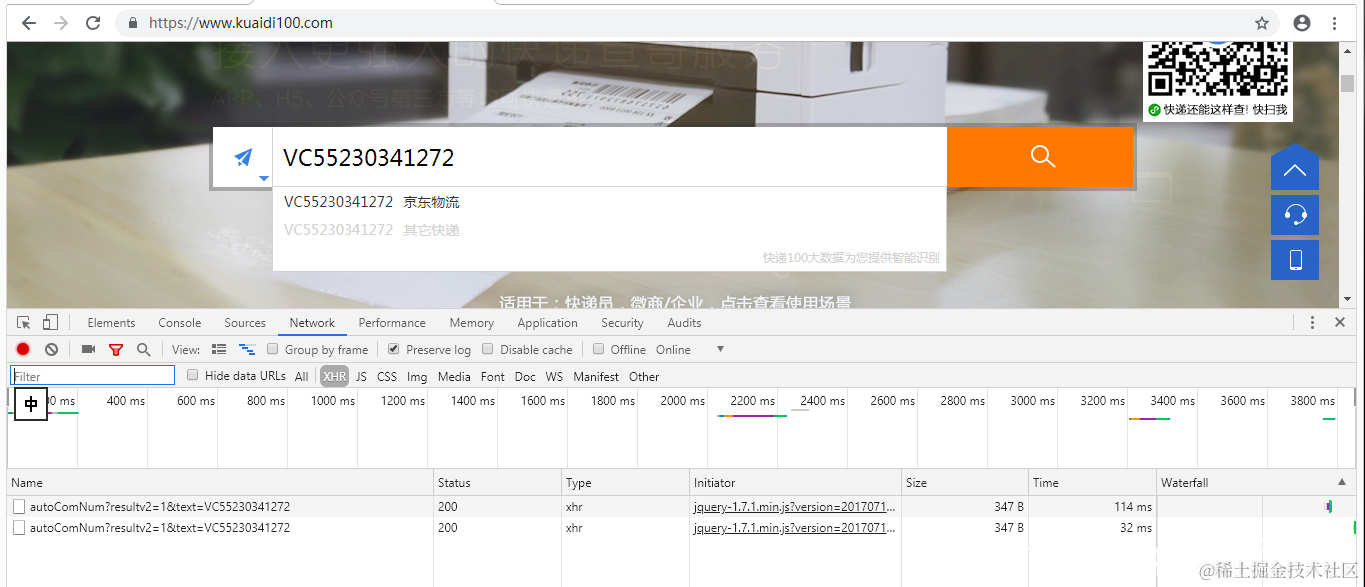Filter requests by Font
The width and height of the screenshot is (1365, 587).
pos(493,377)
